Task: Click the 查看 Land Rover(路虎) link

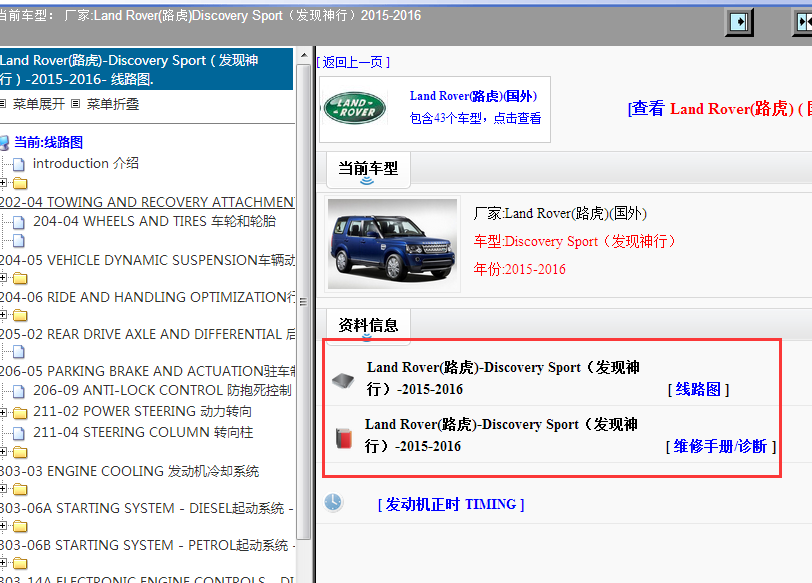Action: tap(719, 109)
